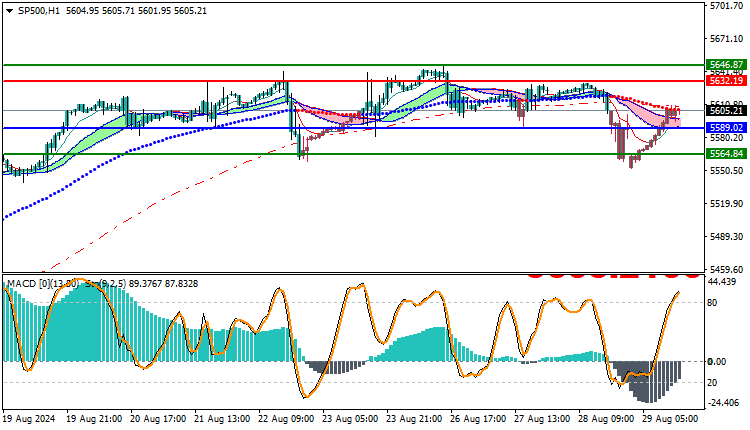
Task: Click the 23 Aug 21:00 time label
Action: (415, 419)
